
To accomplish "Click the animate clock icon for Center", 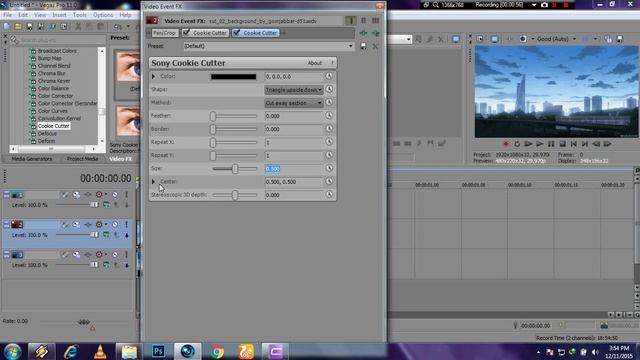I will click(x=329, y=181).
